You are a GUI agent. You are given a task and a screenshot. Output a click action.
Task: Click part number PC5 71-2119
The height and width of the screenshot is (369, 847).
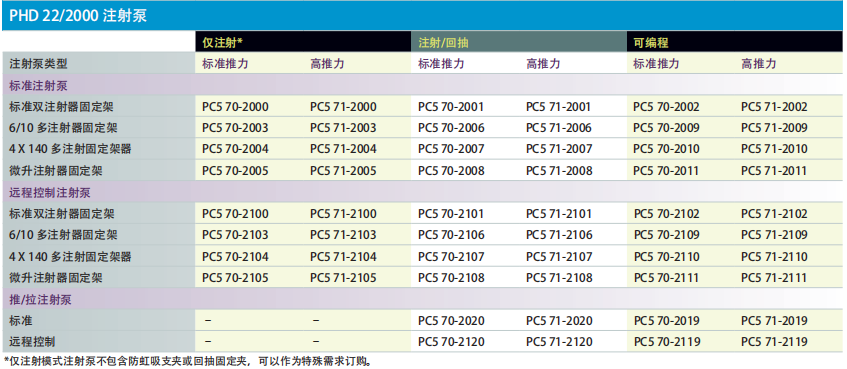coord(774,343)
